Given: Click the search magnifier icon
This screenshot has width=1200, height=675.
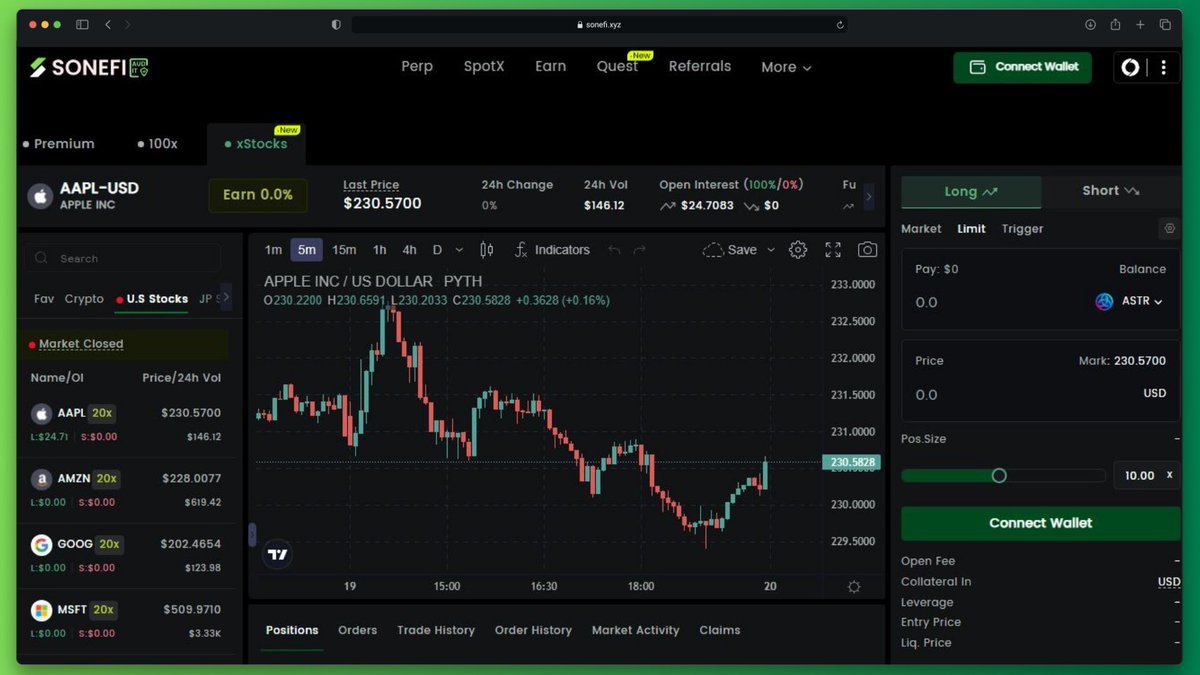Looking at the screenshot, I should point(41,258).
